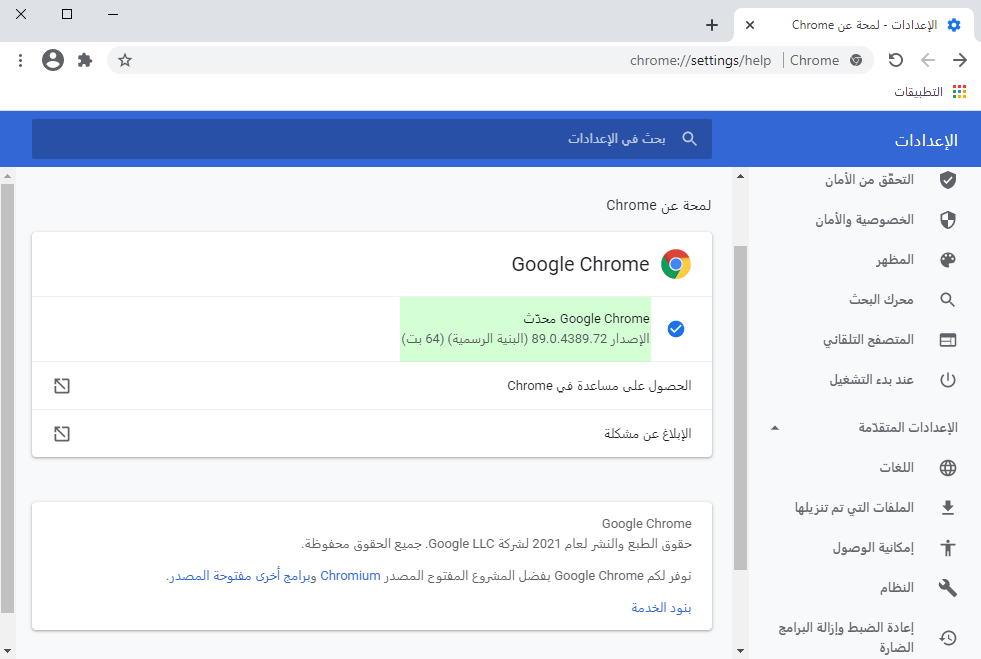Click الحصول على مساعدة في Chrome row
The image size is (981, 659).
point(372,386)
